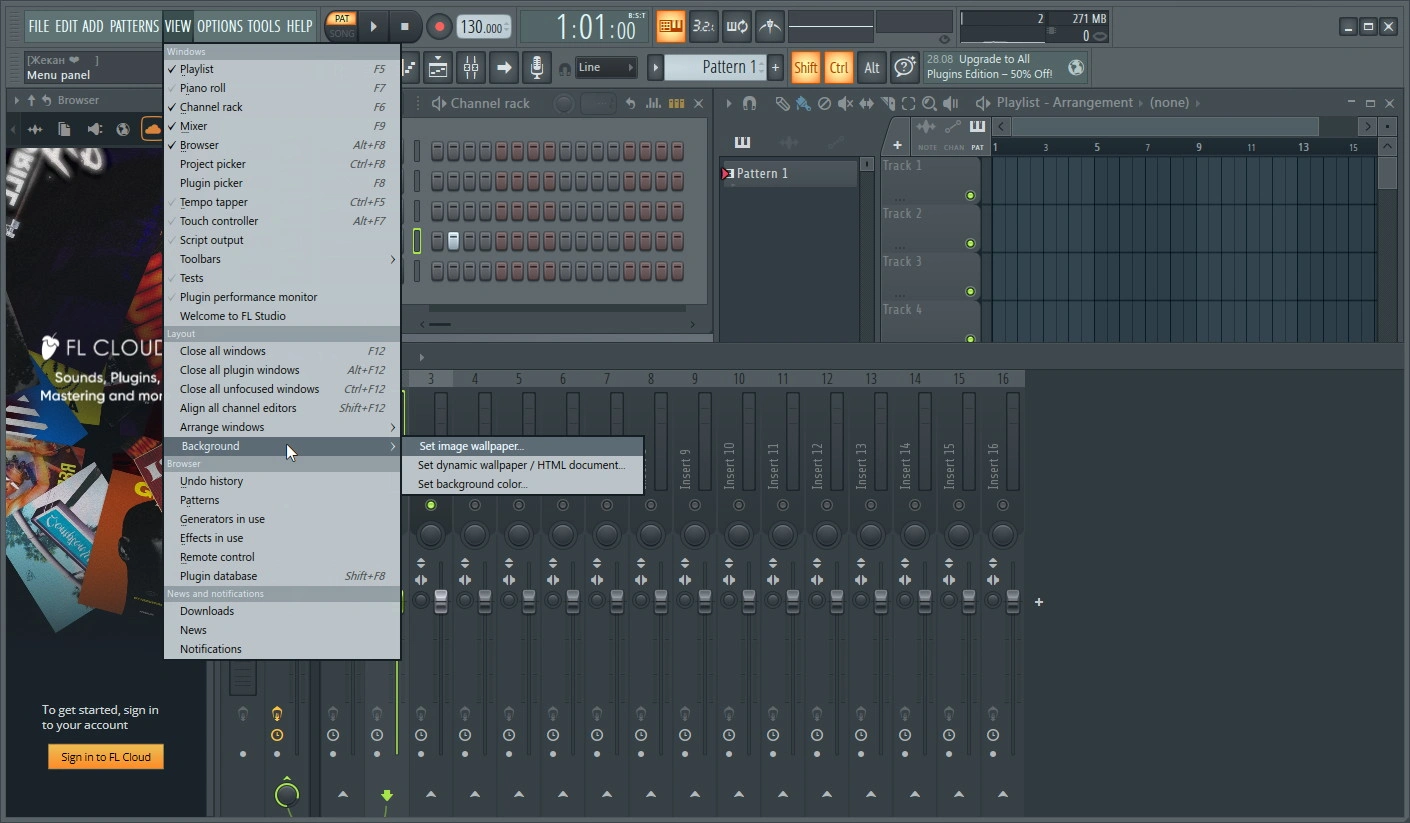The height and width of the screenshot is (823, 1410).
Task: Toggle Channel rack in View menu
Action: (282, 107)
